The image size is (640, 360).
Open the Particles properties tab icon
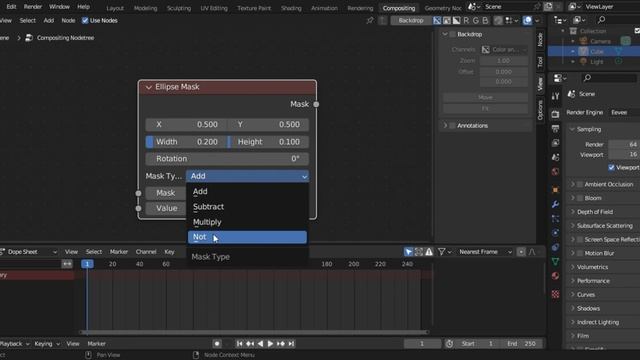pos(556,219)
